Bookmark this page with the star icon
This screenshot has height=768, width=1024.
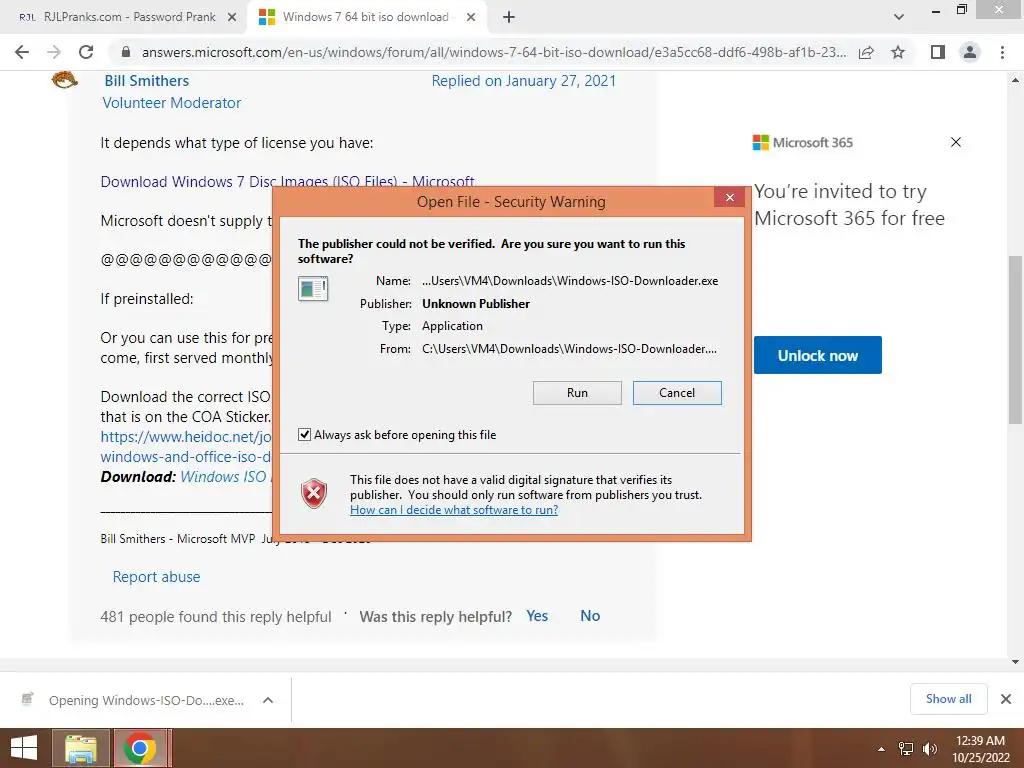(898, 52)
